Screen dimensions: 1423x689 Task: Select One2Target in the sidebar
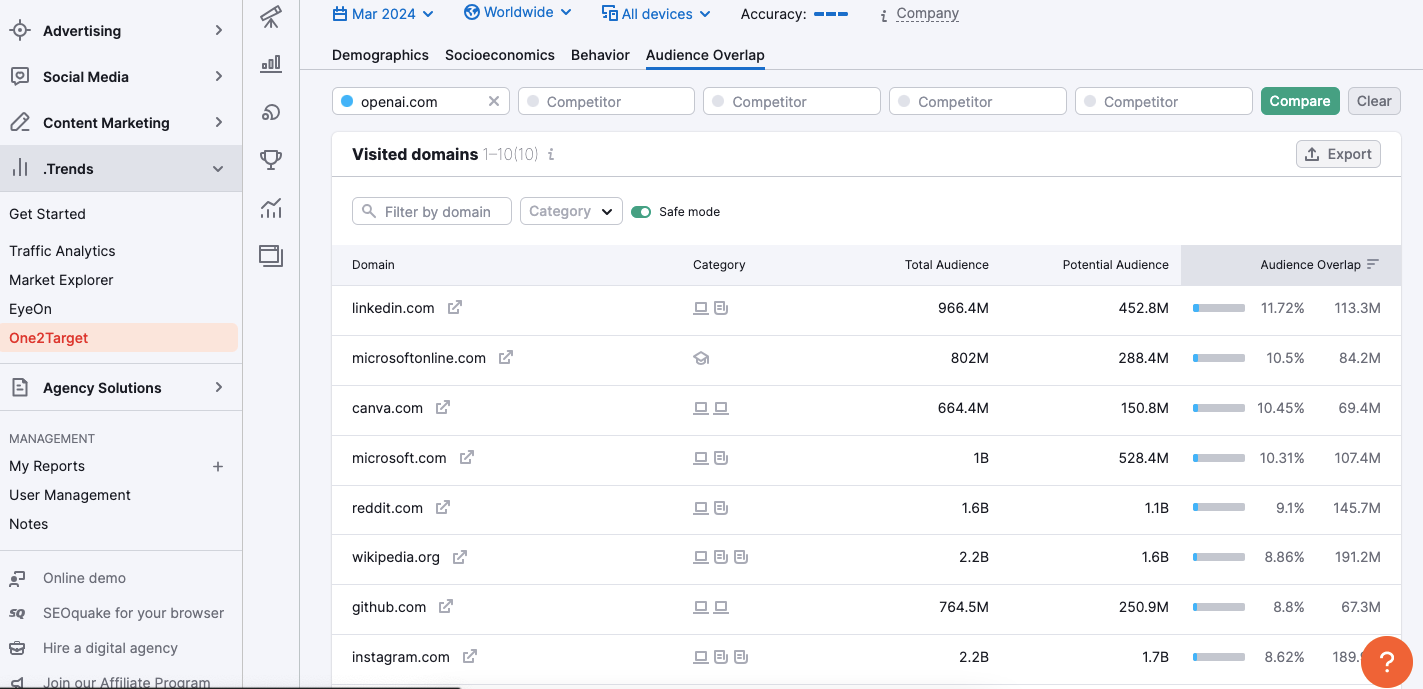119,338
